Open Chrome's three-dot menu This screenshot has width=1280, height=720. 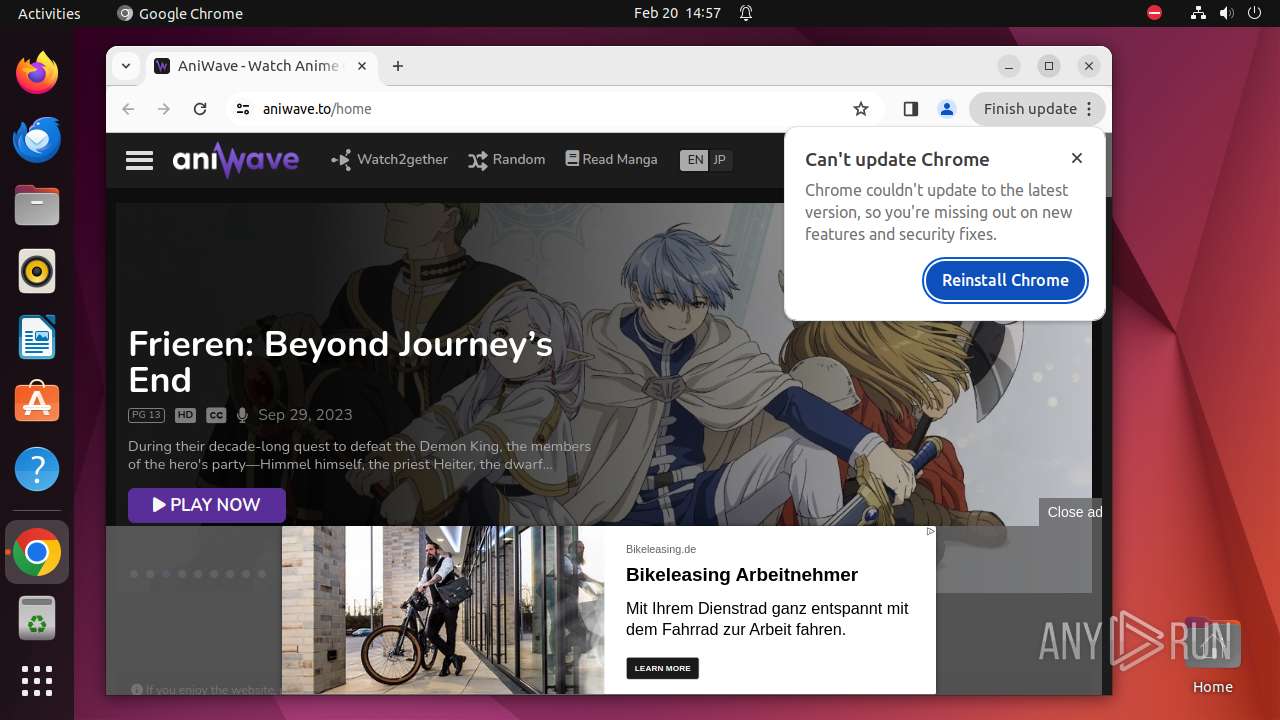tap(1090, 109)
